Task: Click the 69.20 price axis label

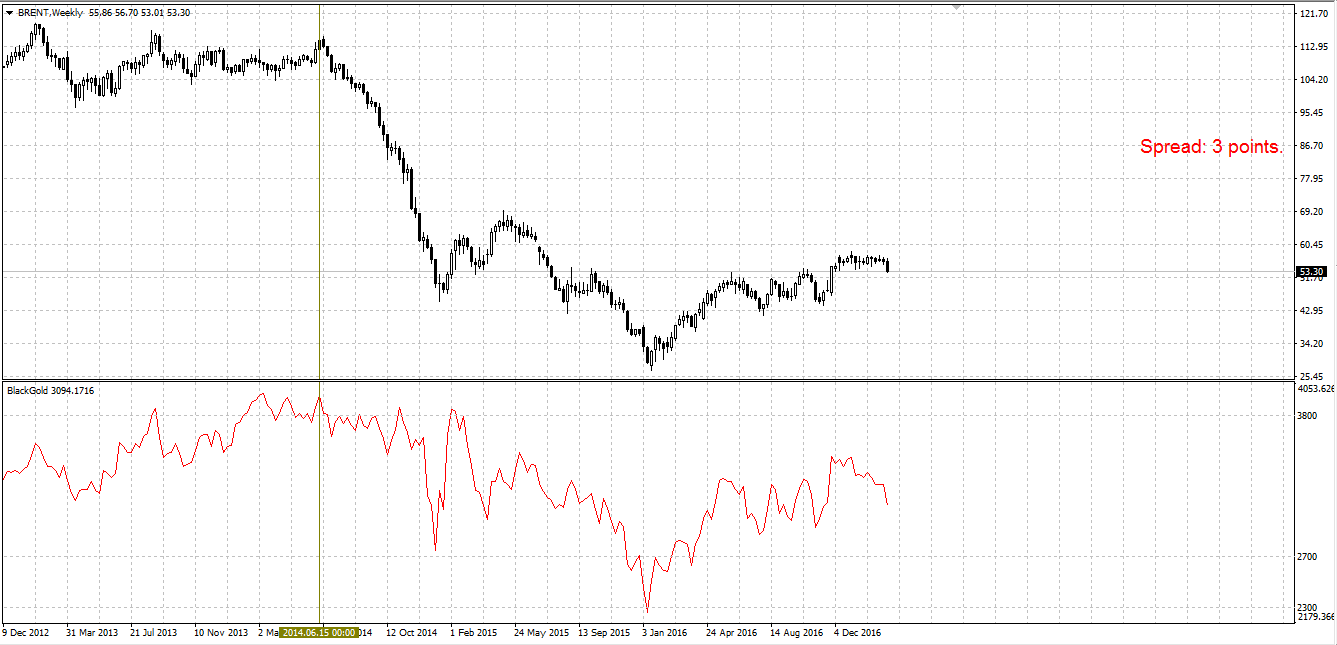Action: coord(1311,212)
